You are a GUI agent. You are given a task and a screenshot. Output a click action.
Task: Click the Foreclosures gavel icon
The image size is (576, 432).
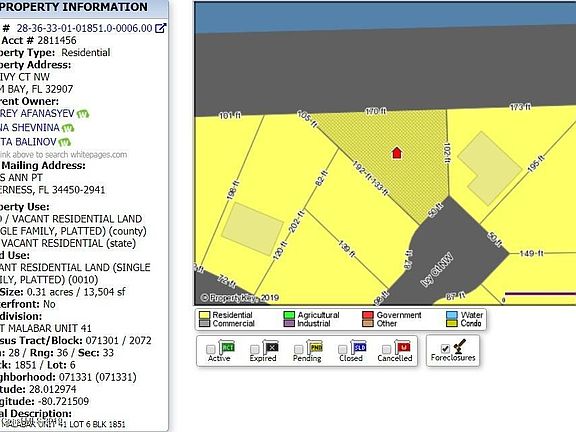[460, 346]
